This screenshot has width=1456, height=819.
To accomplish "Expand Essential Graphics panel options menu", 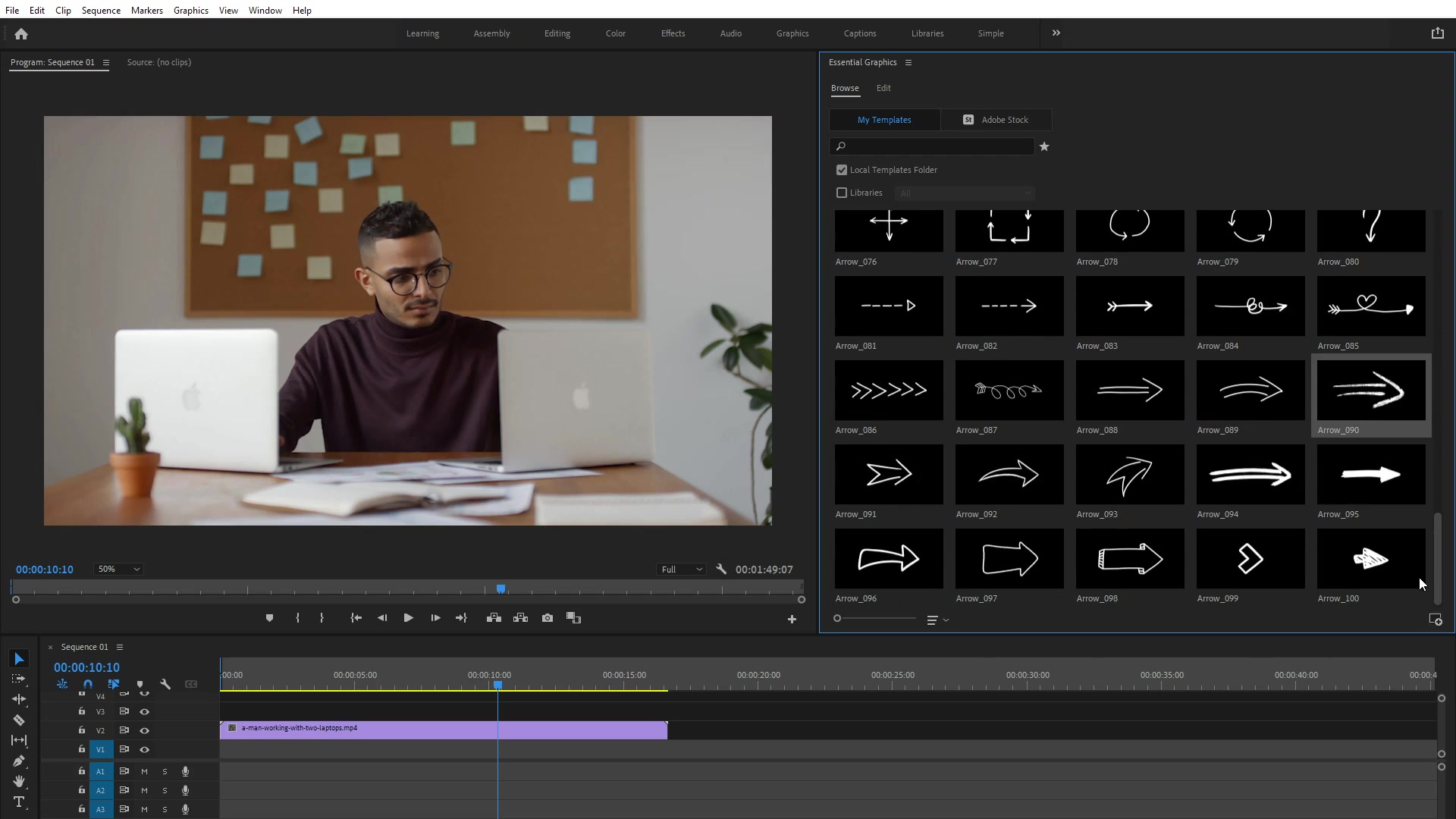I will [908, 61].
